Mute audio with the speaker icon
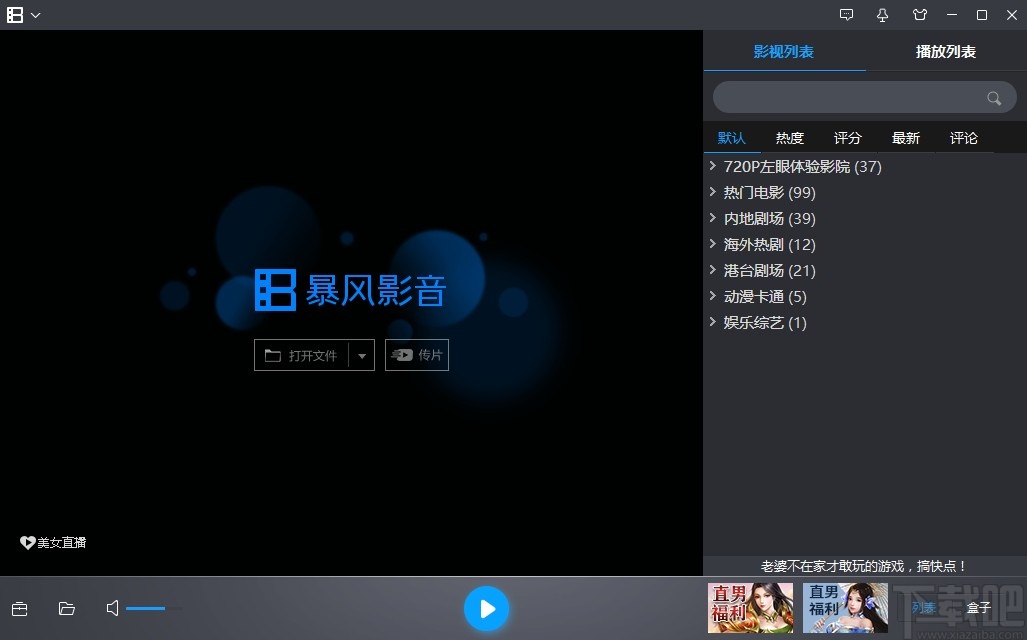The height and width of the screenshot is (640, 1027). pyautogui.click(x=113, y=608)
